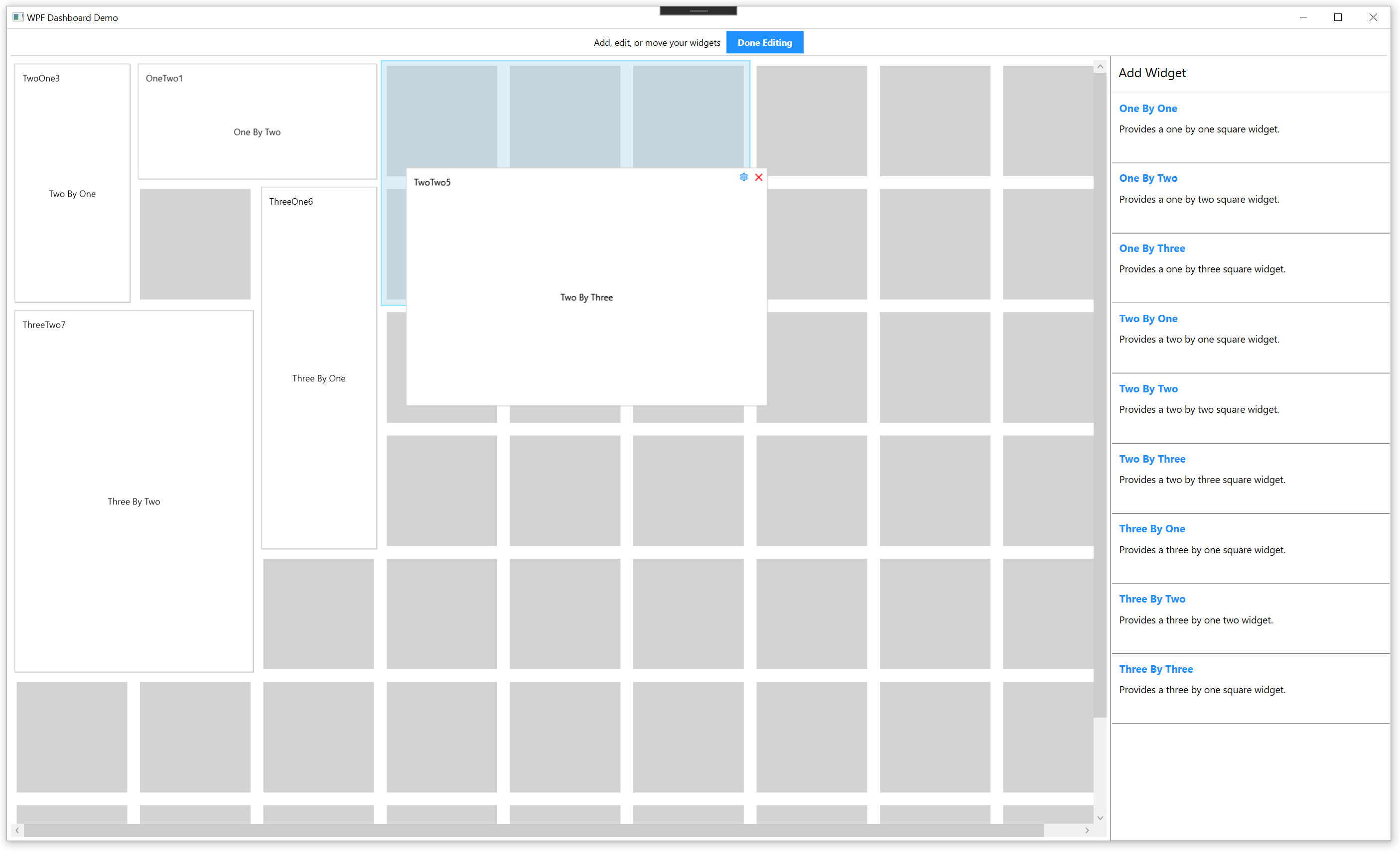The width and height of the screenshot is (1400, 852).
Task: Open settings gear on TwoTwo5 widget
Action: pos(743,177)
